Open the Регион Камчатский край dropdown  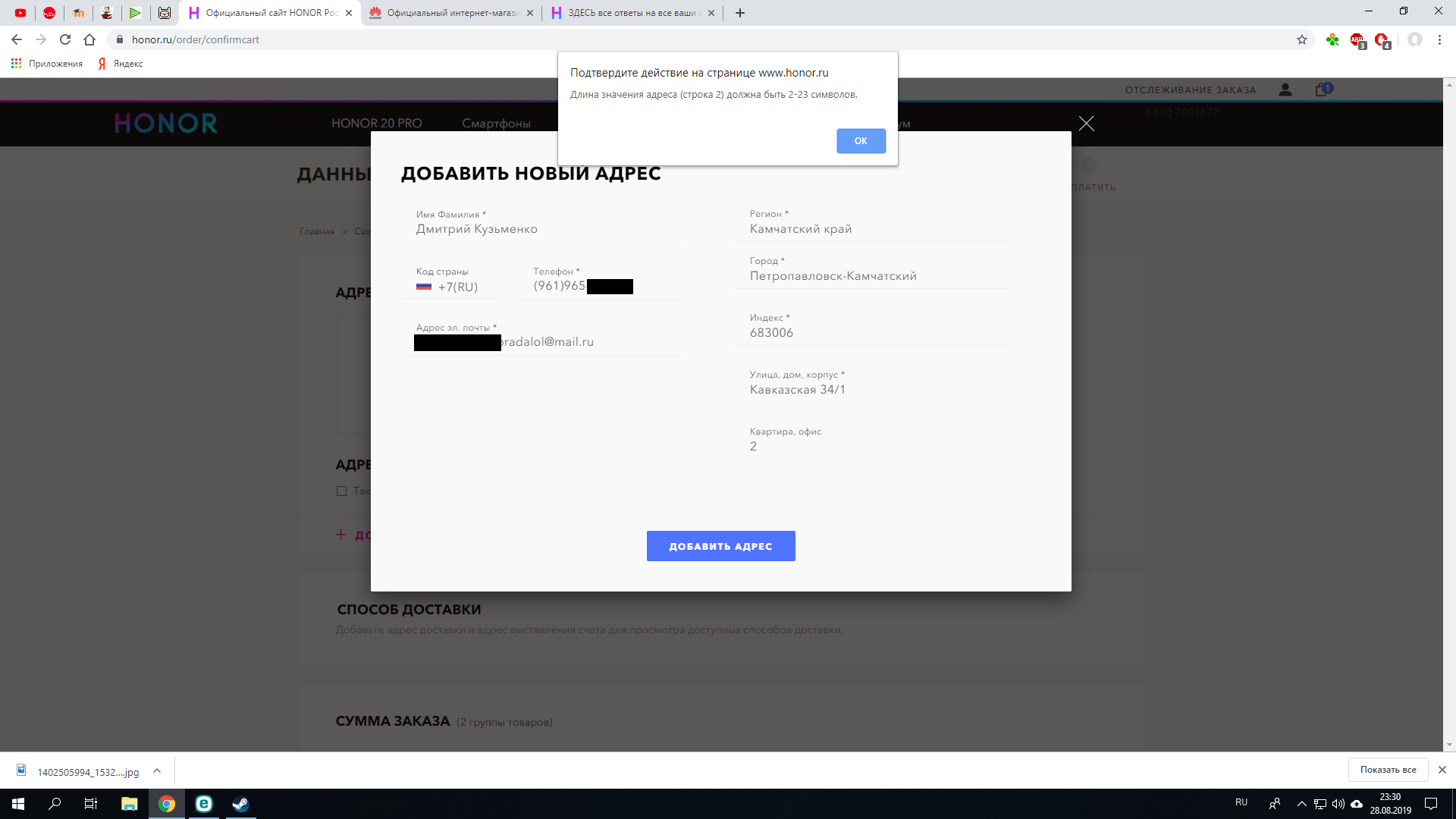coord(871,229)
